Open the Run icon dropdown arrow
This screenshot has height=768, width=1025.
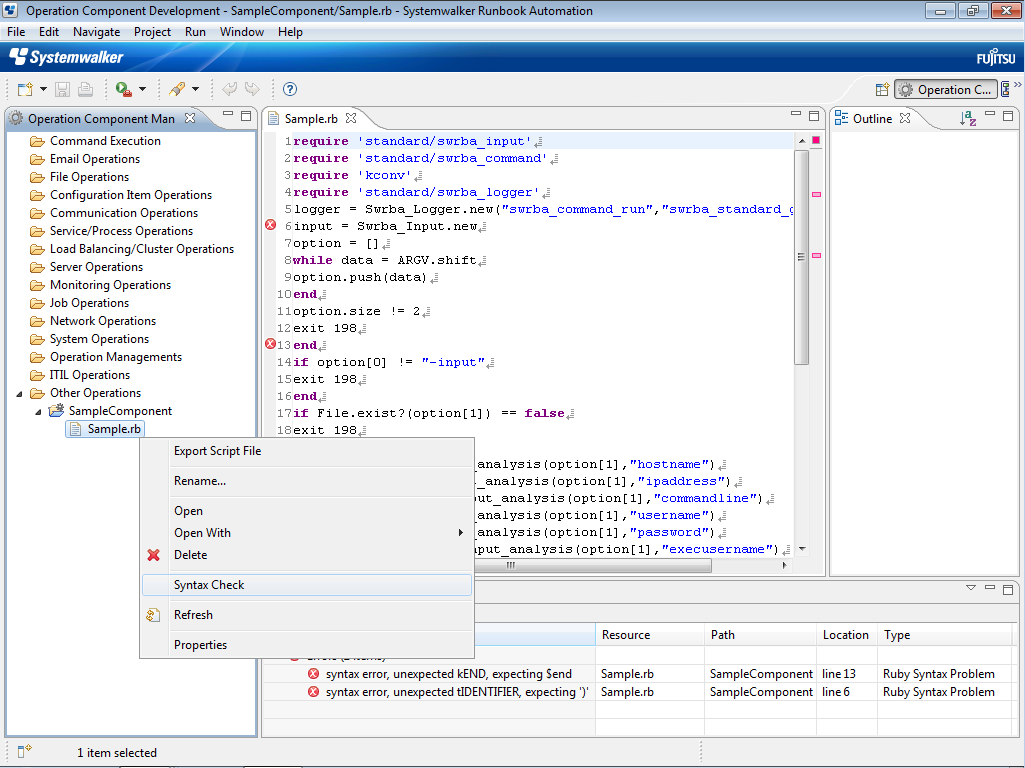point(143,90)
